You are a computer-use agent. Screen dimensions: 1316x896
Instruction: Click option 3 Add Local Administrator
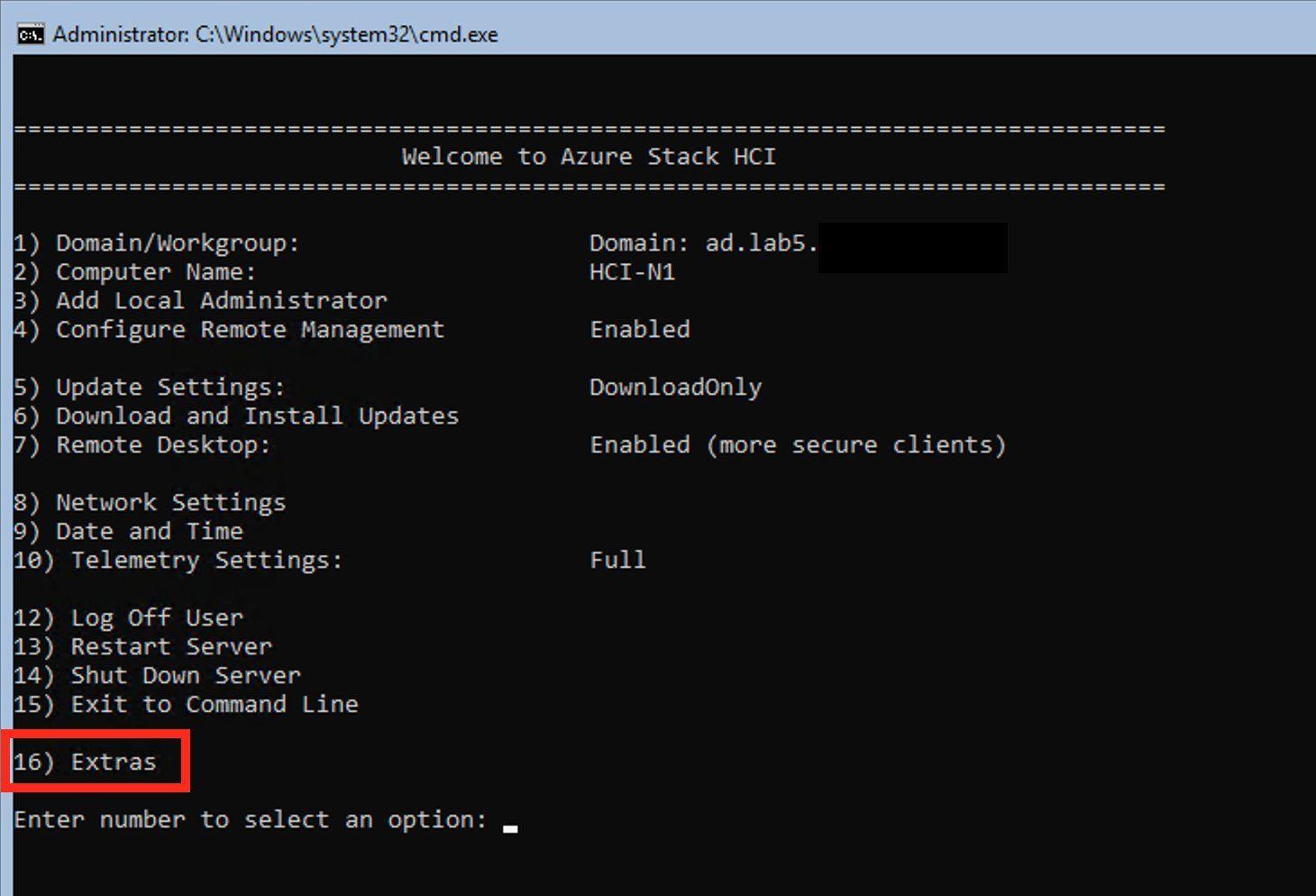(198, 300)
